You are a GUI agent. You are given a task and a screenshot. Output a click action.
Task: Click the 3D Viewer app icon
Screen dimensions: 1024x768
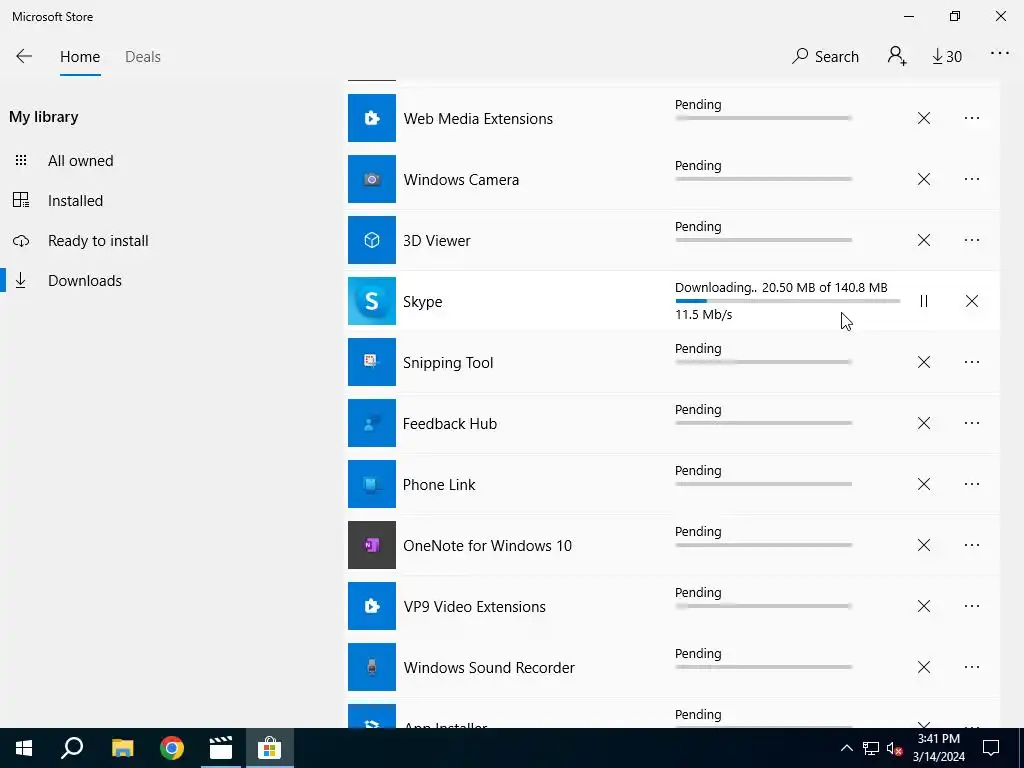tap(372, 240)
